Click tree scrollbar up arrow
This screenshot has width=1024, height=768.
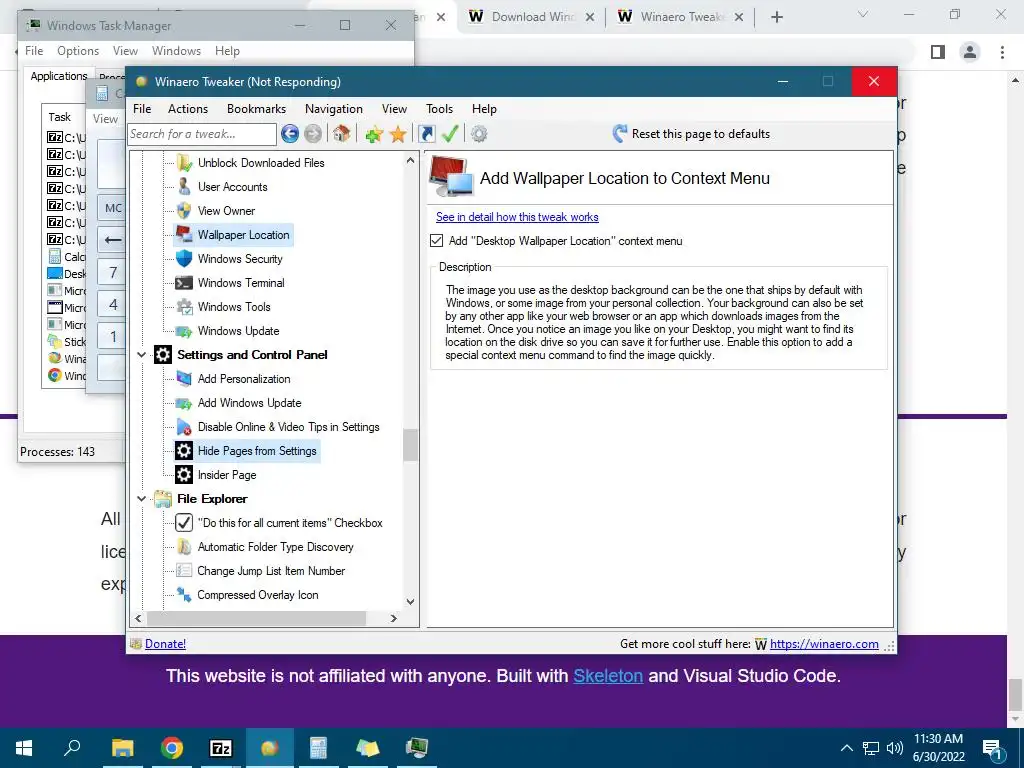pyautogui.click(x=410, y=160)
